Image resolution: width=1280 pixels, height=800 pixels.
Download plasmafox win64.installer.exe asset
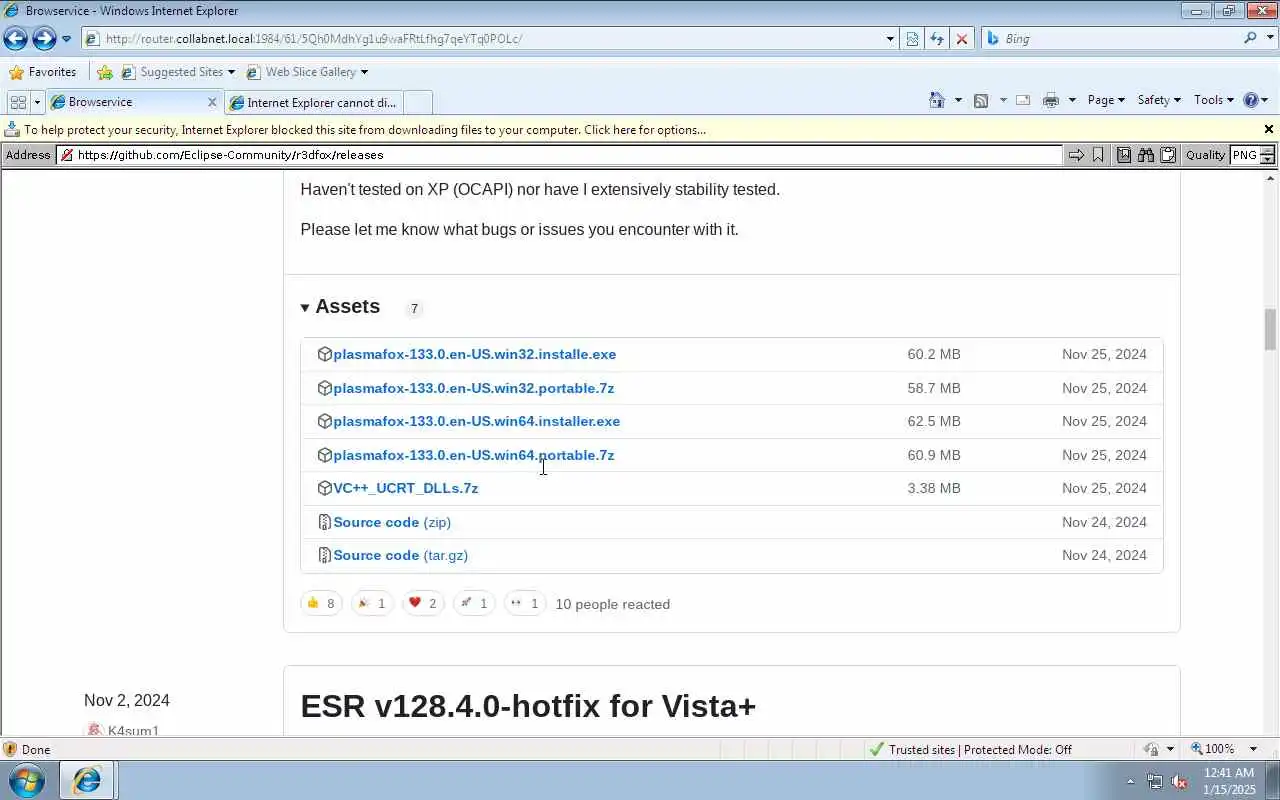click(x=476, y=421)
